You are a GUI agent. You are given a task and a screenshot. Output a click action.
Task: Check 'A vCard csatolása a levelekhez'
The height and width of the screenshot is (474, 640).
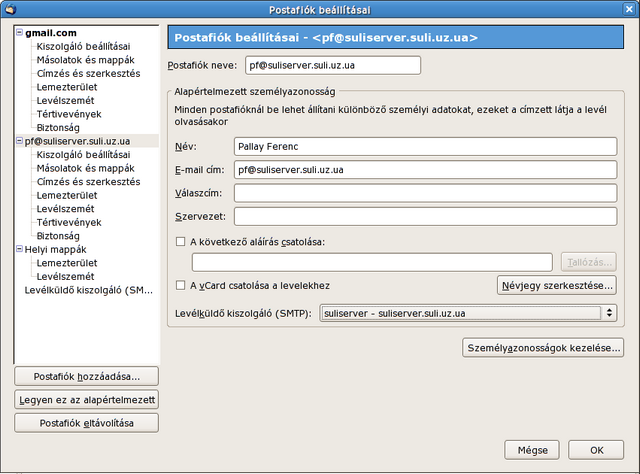pyautogui.click(x=180, y=285)
